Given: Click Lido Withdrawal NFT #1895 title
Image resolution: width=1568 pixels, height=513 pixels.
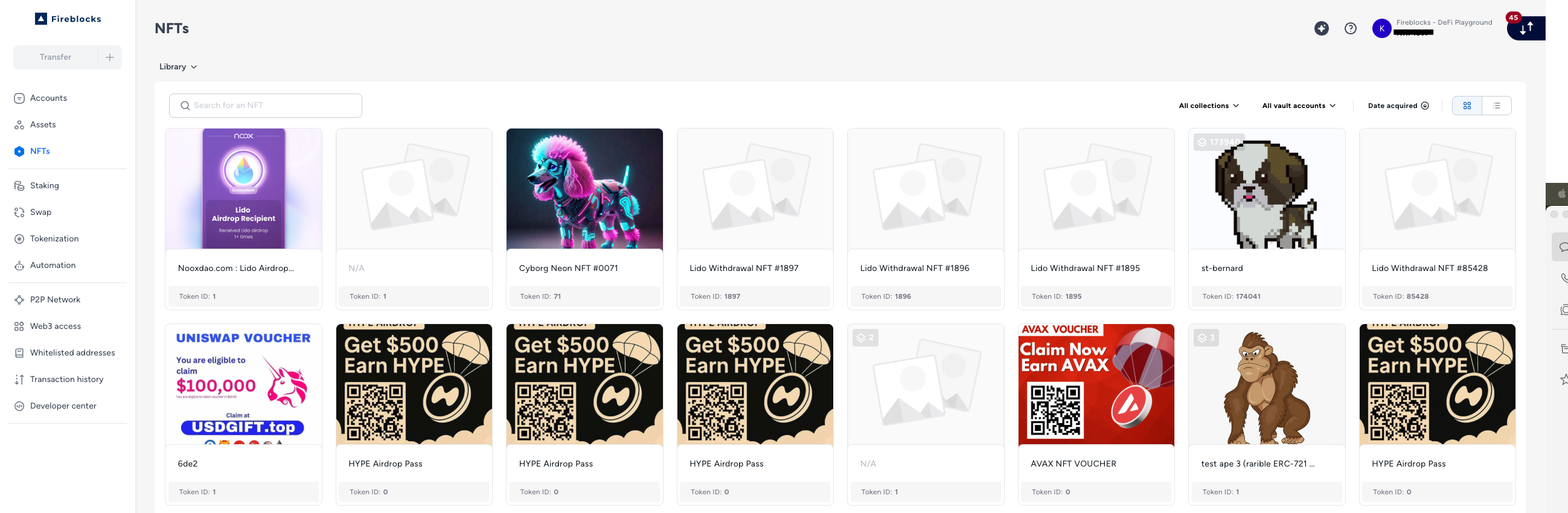Looking at the screenshot, I should tap(1085, 269).
